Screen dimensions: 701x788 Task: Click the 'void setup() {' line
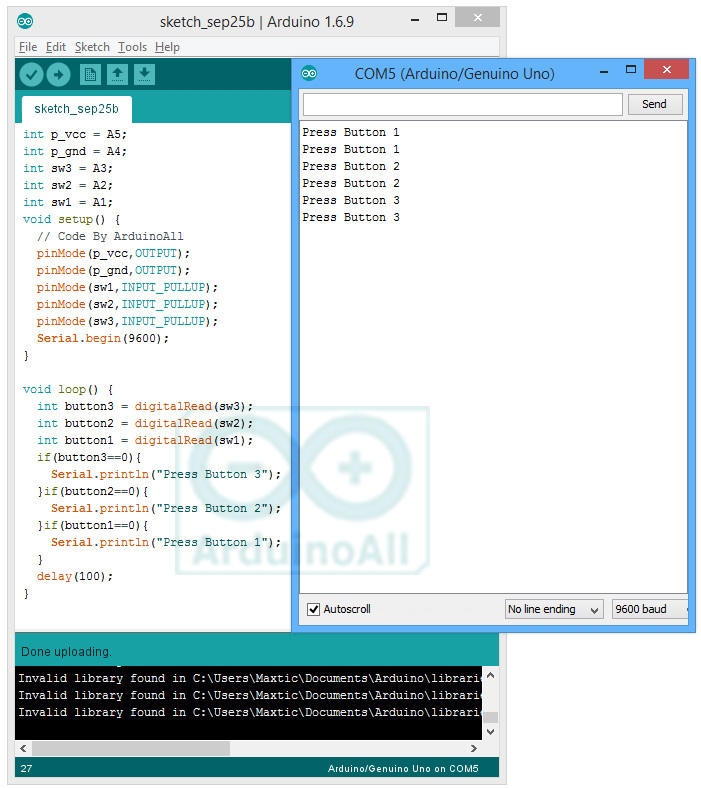[71, 220]
